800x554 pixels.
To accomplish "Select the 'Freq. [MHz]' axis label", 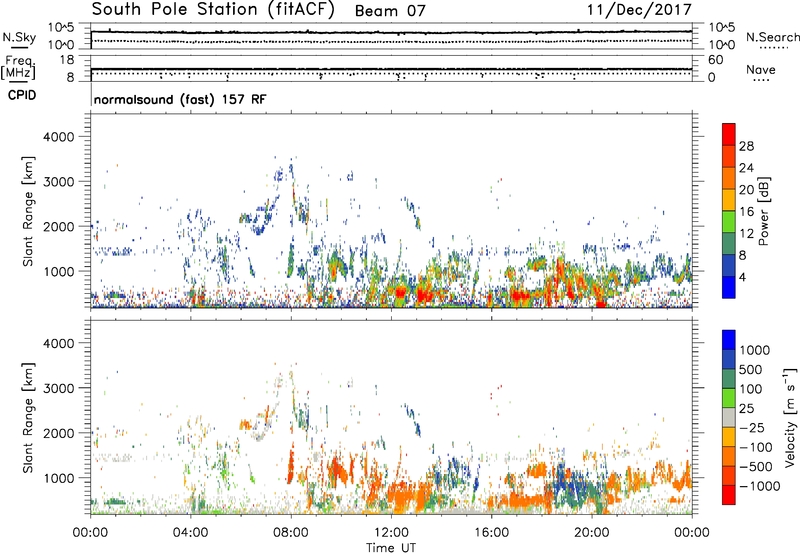I will click(x=18, y=68).
